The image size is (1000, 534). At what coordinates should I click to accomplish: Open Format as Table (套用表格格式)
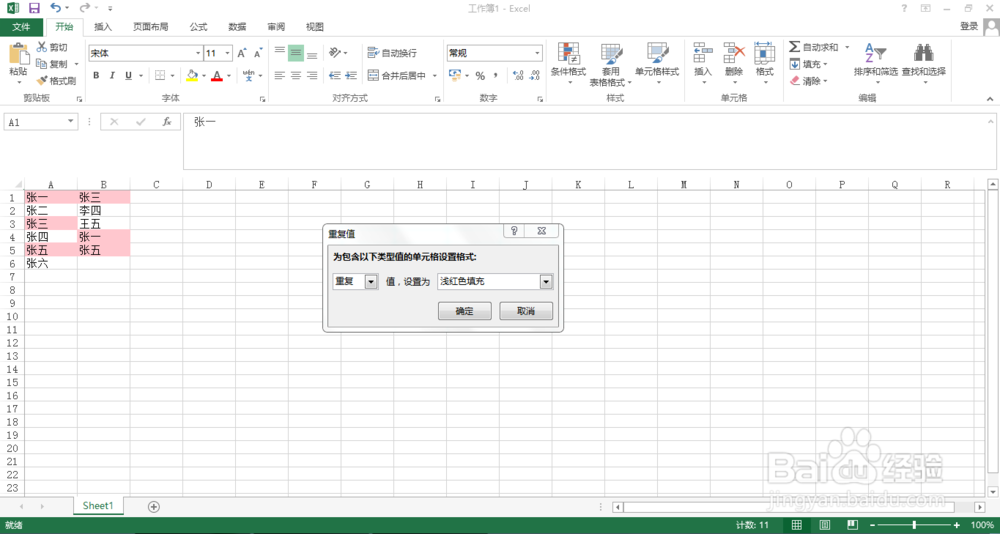610,64
